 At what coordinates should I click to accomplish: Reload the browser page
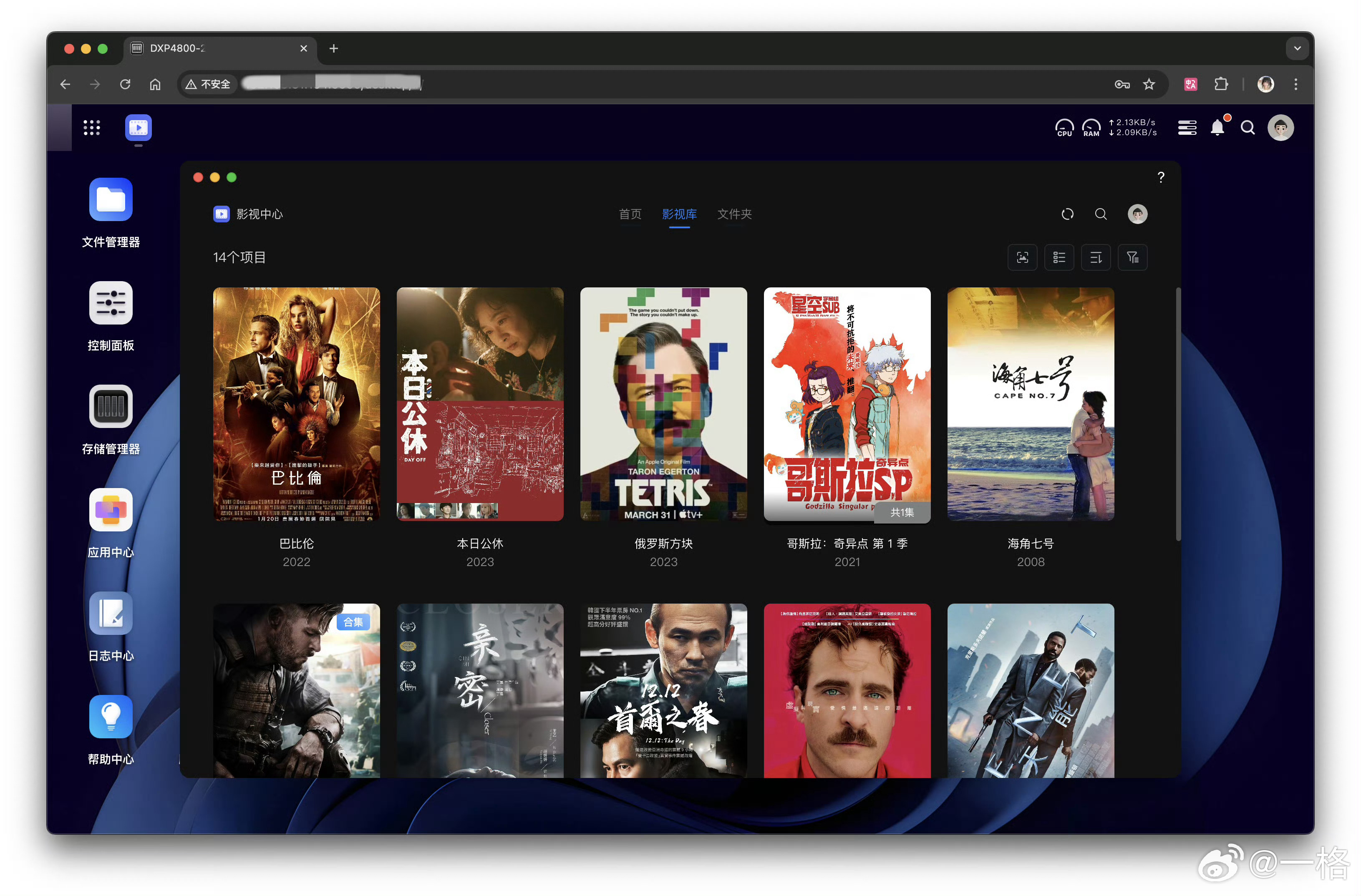(125, 84)
